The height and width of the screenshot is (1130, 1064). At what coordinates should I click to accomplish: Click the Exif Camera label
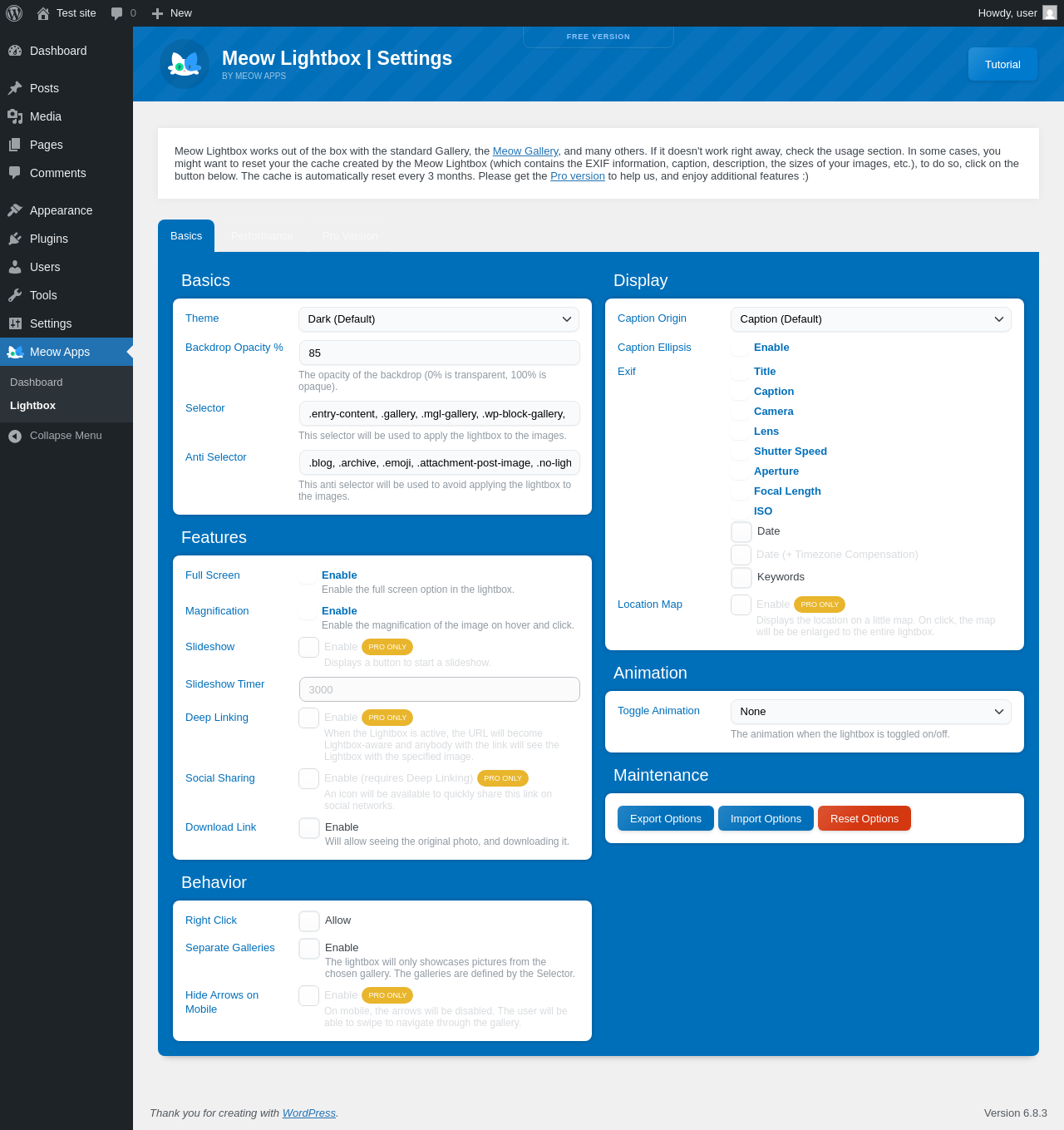774,412
